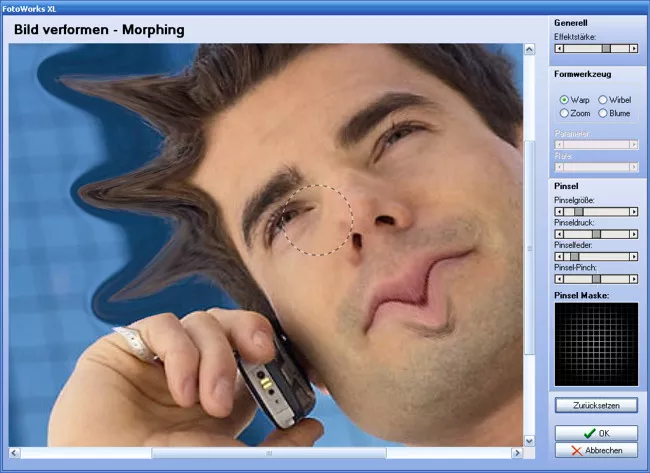Increase Pinselgröße with its right arrow
This screenshot has width=650, height=473.
[633, 212]
